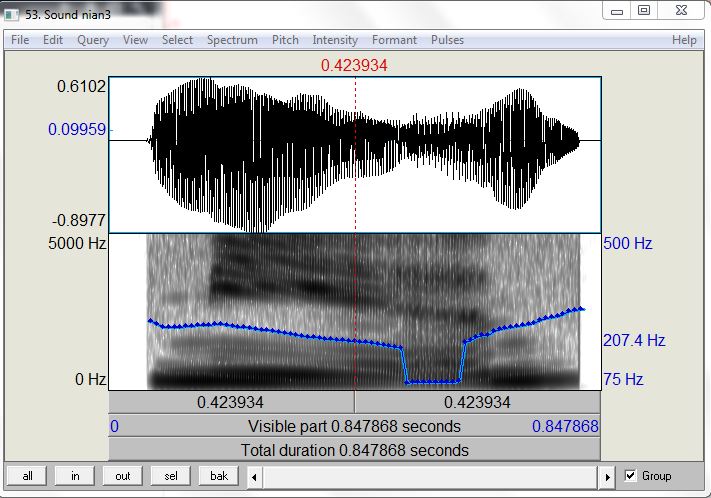Click the scrollbar left arrow
Screen dimensions: 711x498
tap(254, 477)
